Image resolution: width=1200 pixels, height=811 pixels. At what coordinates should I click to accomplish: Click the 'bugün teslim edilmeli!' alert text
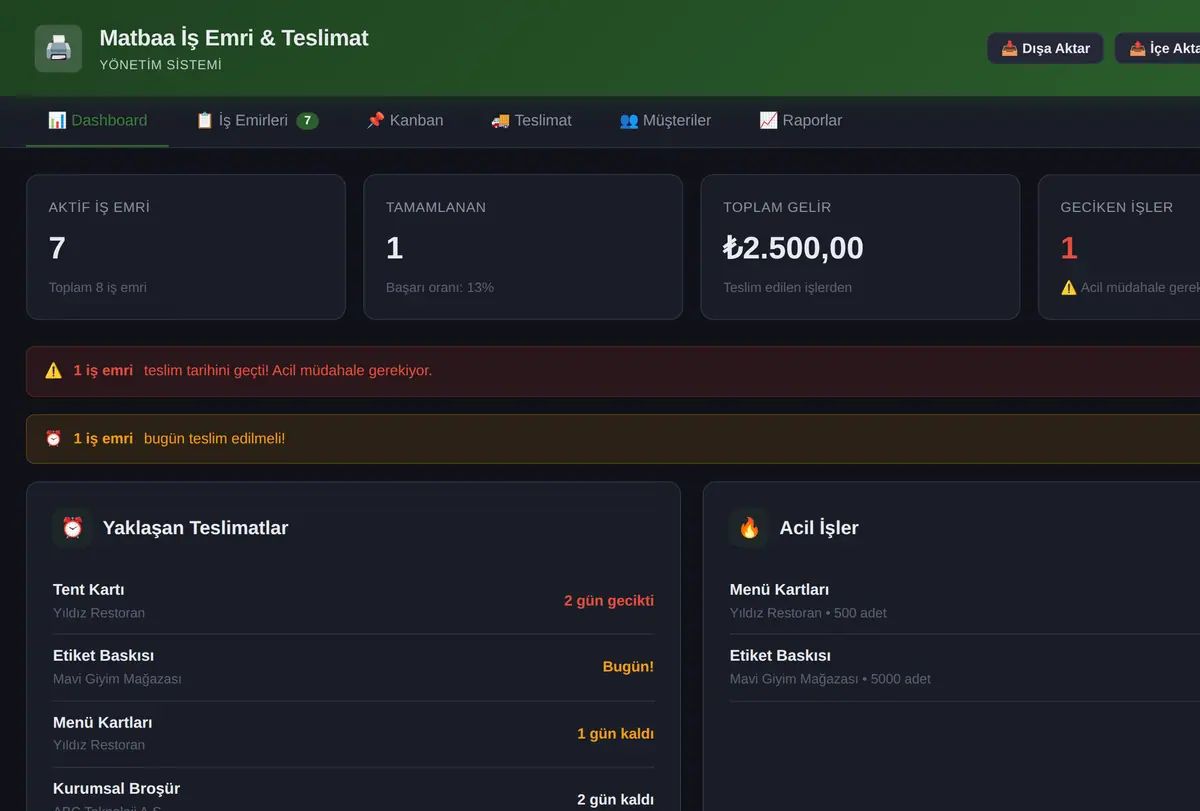point(214,439)
